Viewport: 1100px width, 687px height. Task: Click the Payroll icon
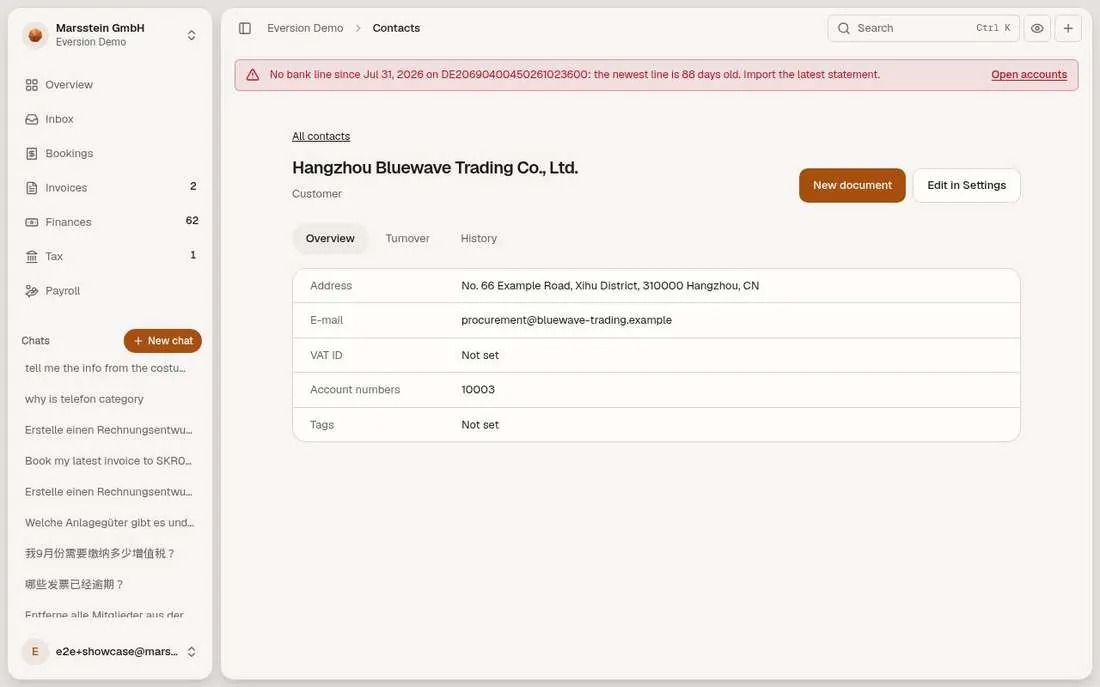click(32, 291)
